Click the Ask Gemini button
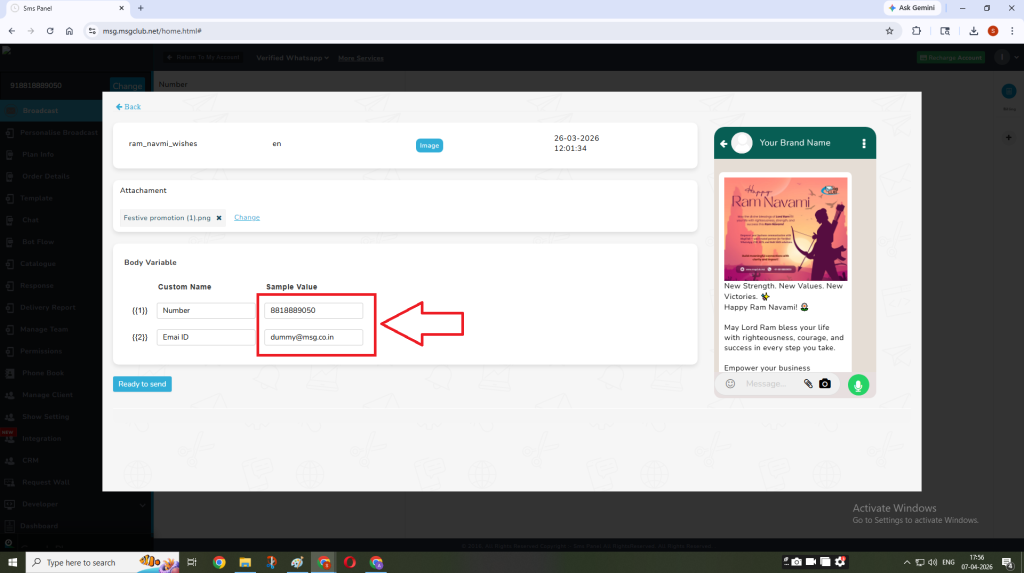The height and width of the screenshot is (573, 1024). pyautogui.click(x=910, y=8)
